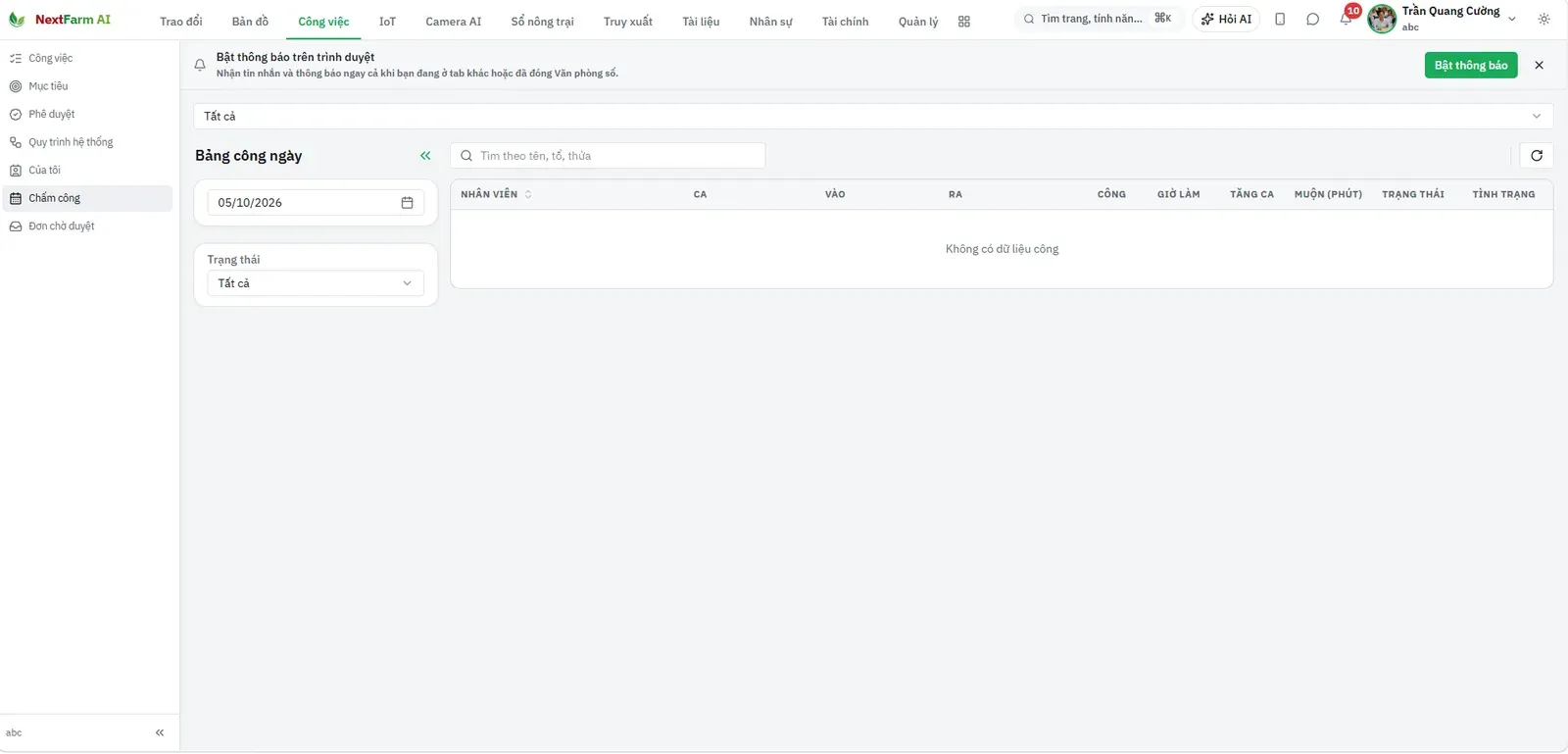Image resolution: width=1568 pixels, height=754 pixels.
Task: Click the 05/10/2026 date input
Action: click(x=316, y=203)
